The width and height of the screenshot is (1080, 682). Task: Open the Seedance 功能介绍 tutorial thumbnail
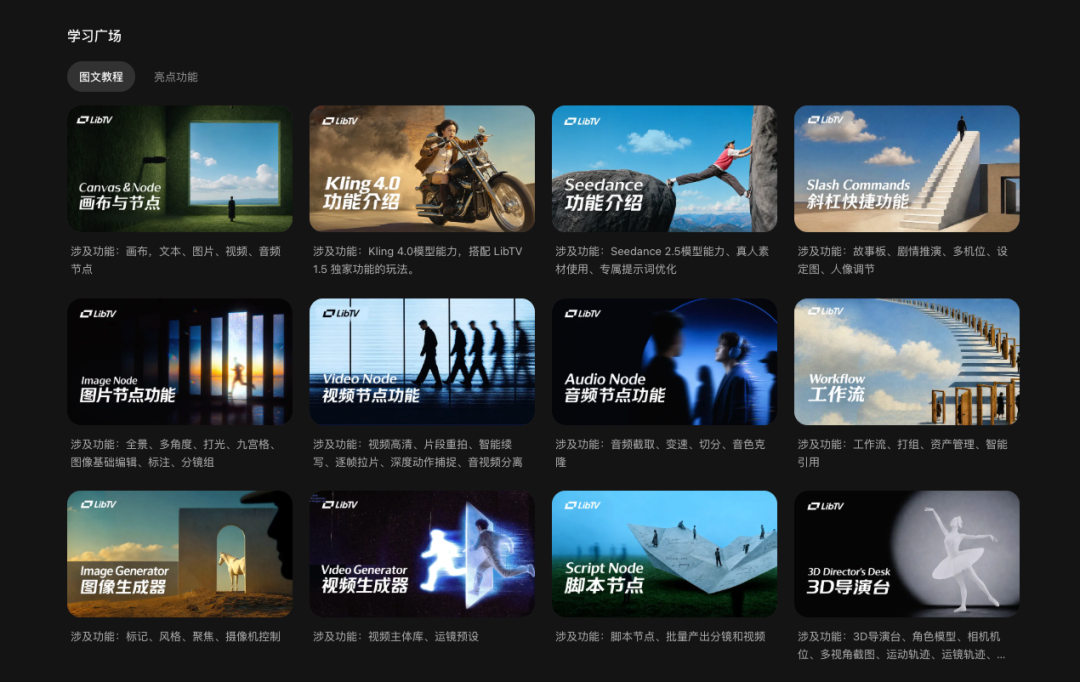(x=665, y=169)
